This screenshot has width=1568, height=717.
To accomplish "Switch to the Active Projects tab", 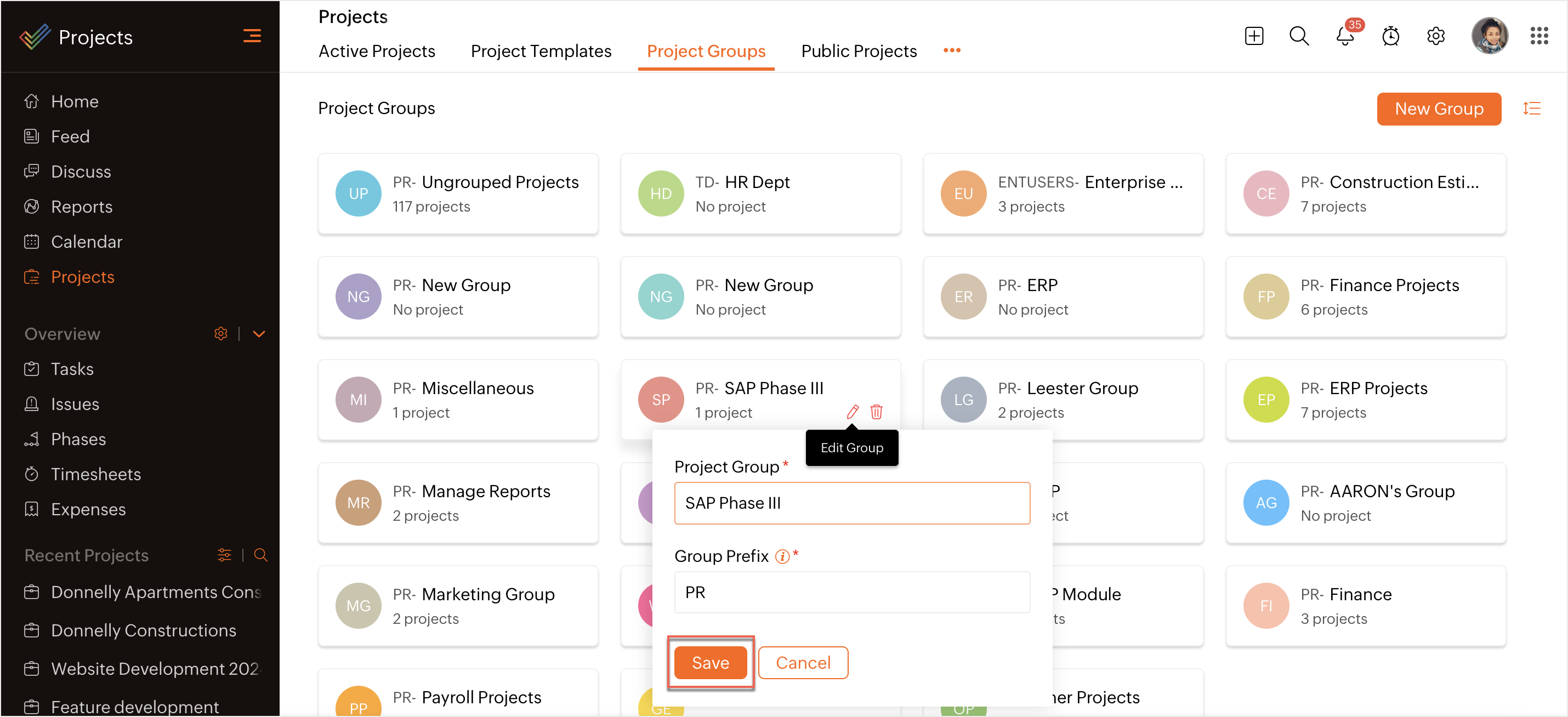I will pos(377,51).
